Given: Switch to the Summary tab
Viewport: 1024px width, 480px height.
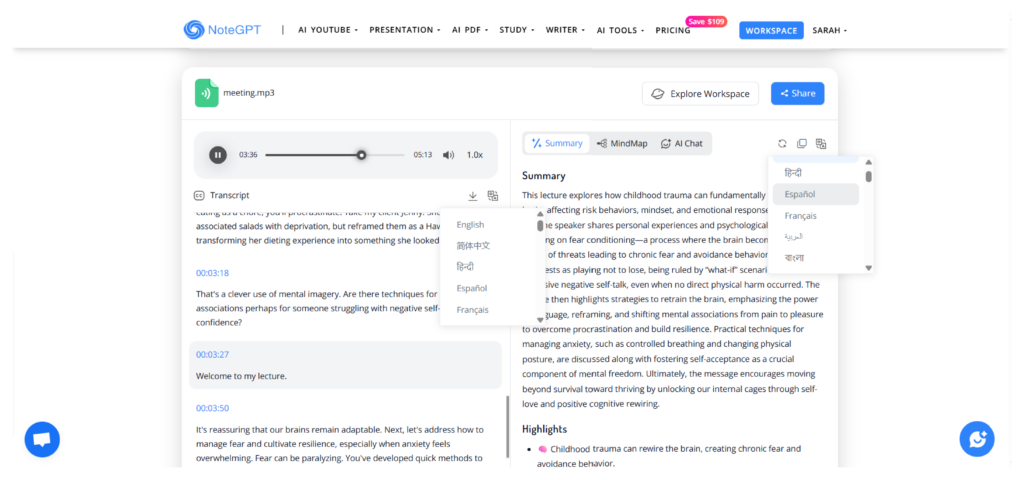Looking at the screenshot, I should 557,144.
